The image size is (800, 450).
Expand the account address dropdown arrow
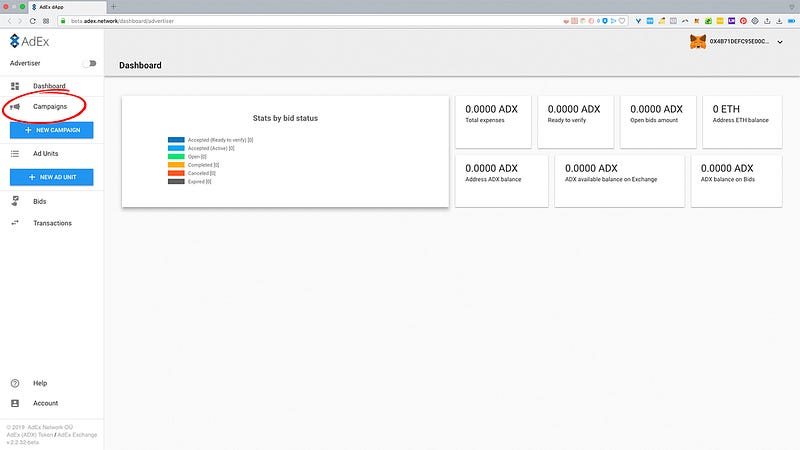pyautogui.click(x=780, y=42)
